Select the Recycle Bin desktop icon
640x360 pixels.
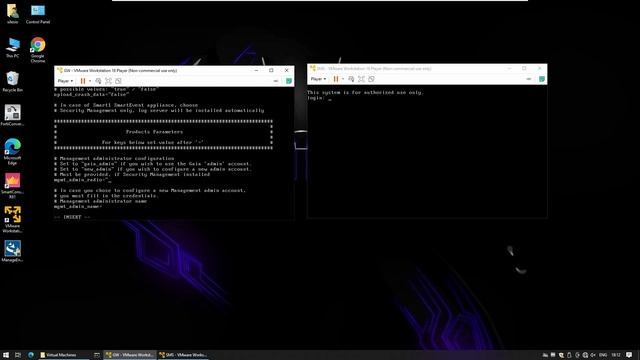pos(13,82)
